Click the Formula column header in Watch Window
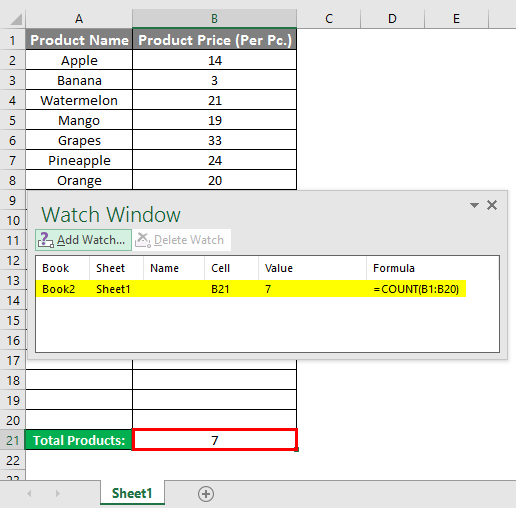This screenshot has height=508, width=516. 433,268
